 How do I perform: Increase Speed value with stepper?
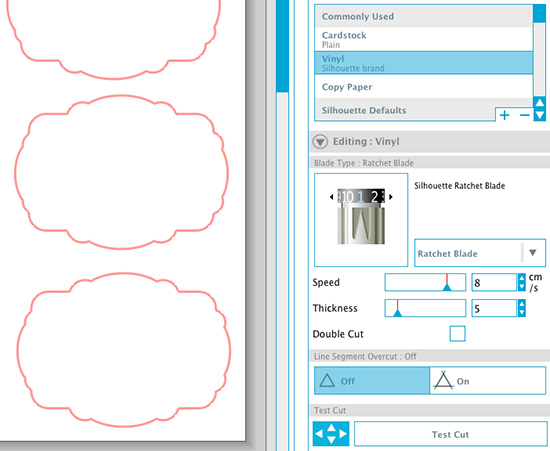click(522, 278)
